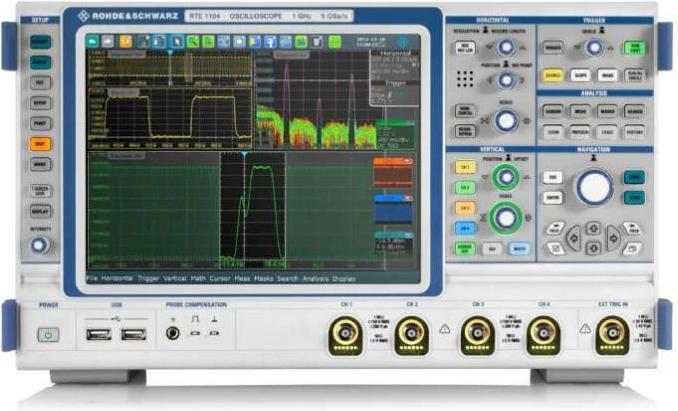678x411 pixels.
Task: Push the upper-left field key in Navigation
Action: (x=556, y=228)
